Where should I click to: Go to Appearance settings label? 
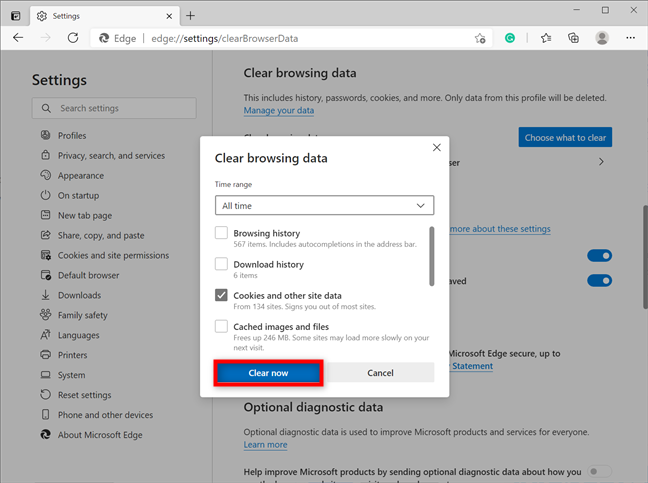tap(81, 176)
